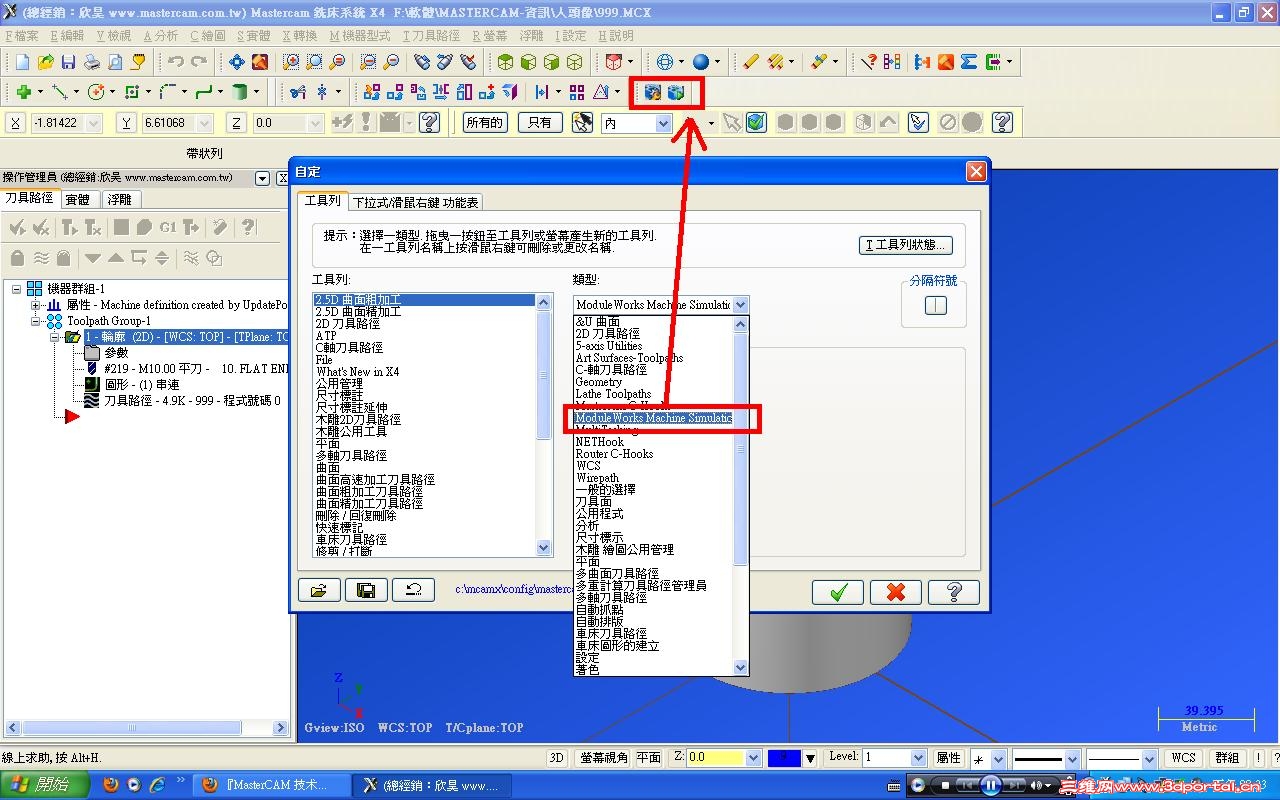Image resolution: width=1280 pixels, height=800 pixels.
Task: Redo the last undone action
Action: pos(199,62)
